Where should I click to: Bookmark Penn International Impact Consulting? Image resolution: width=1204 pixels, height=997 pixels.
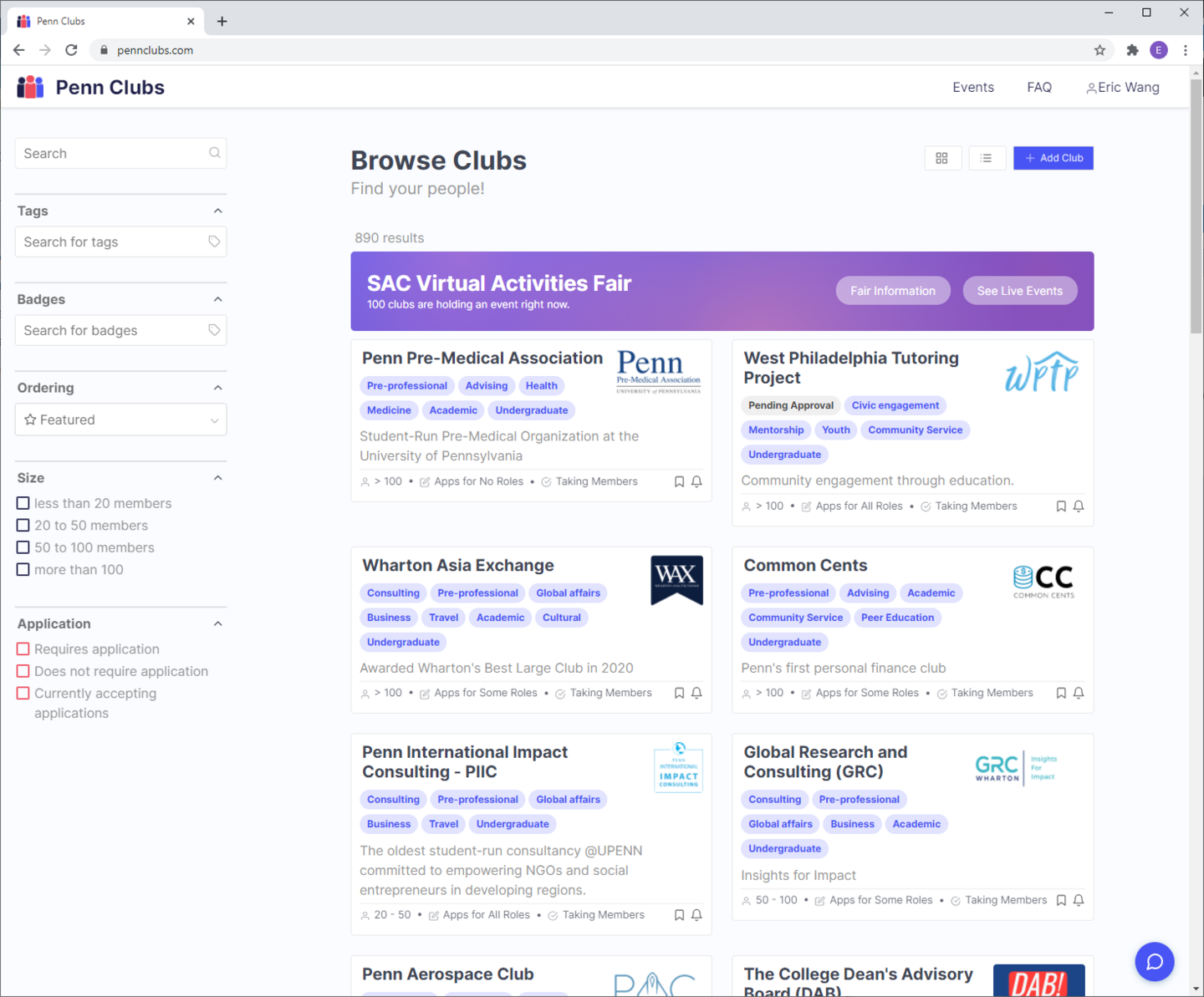(x=679, y=915)
